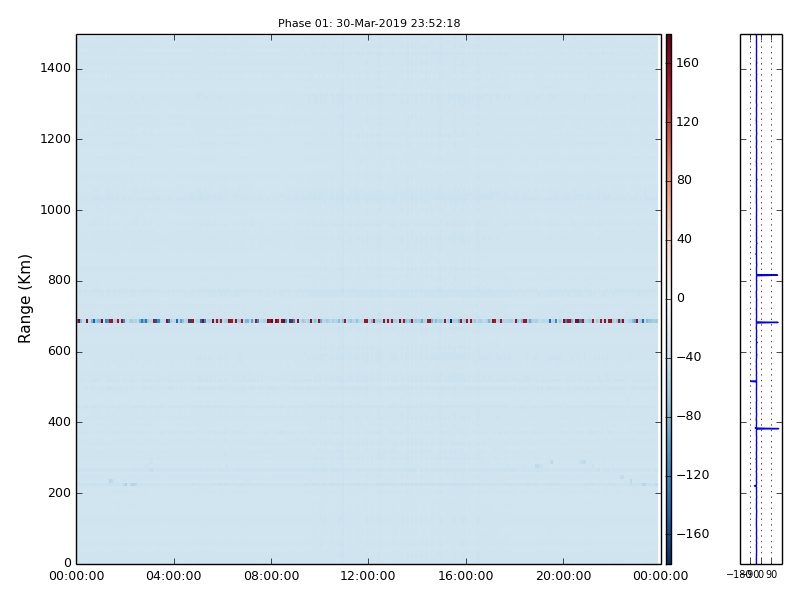Screen dimensions: 800x600
Task: Click the blue spike near 800 km in profile plot
Action: point(767,275)
